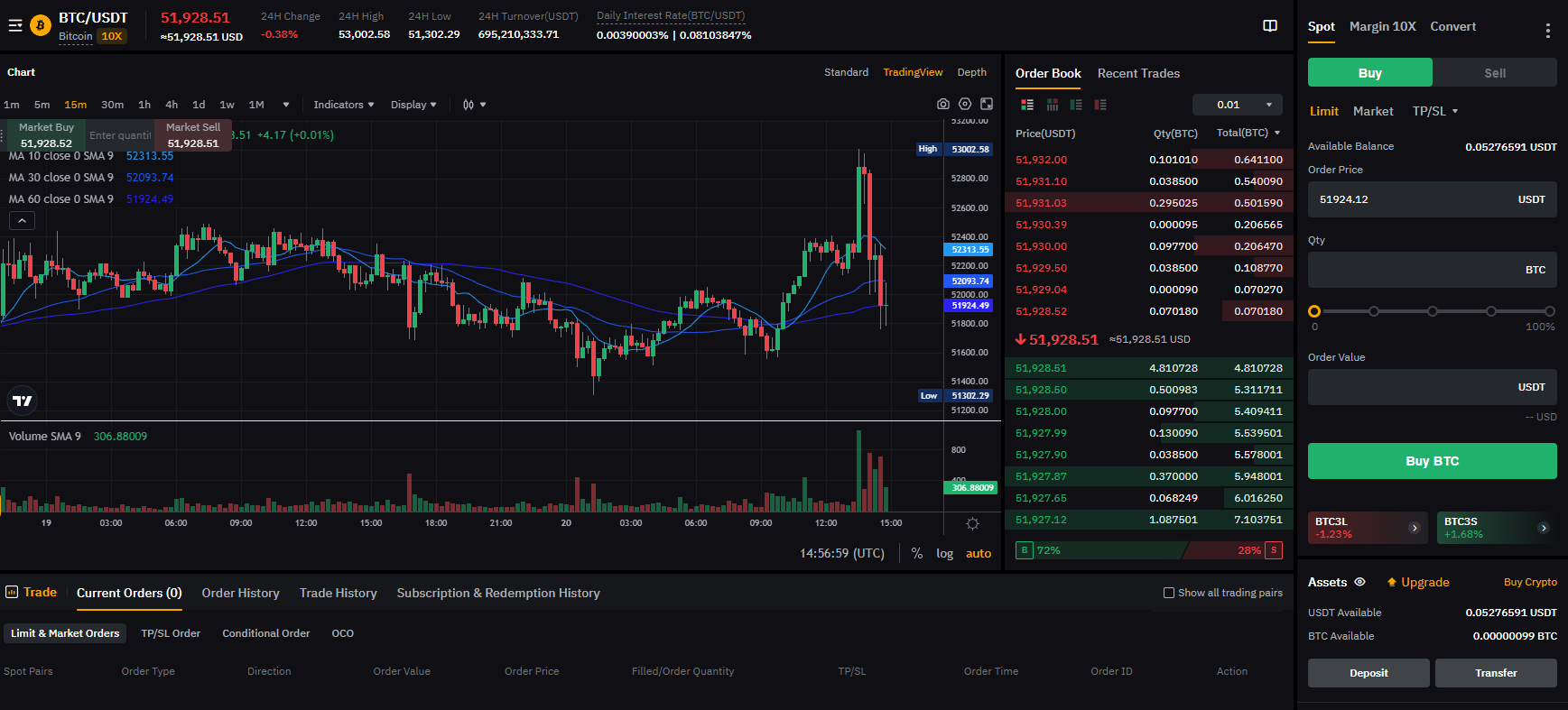This screenshot has width=1568, height=710.
Task: Select the Market order type tab
Action: pos(1373,111)
